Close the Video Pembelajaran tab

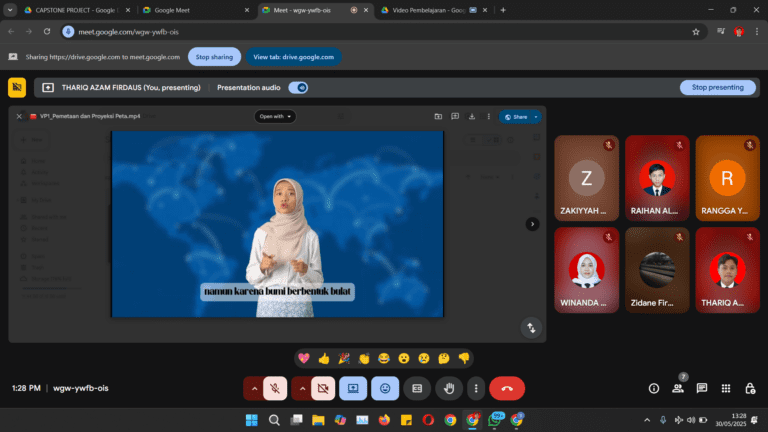(x=485, y=10)
